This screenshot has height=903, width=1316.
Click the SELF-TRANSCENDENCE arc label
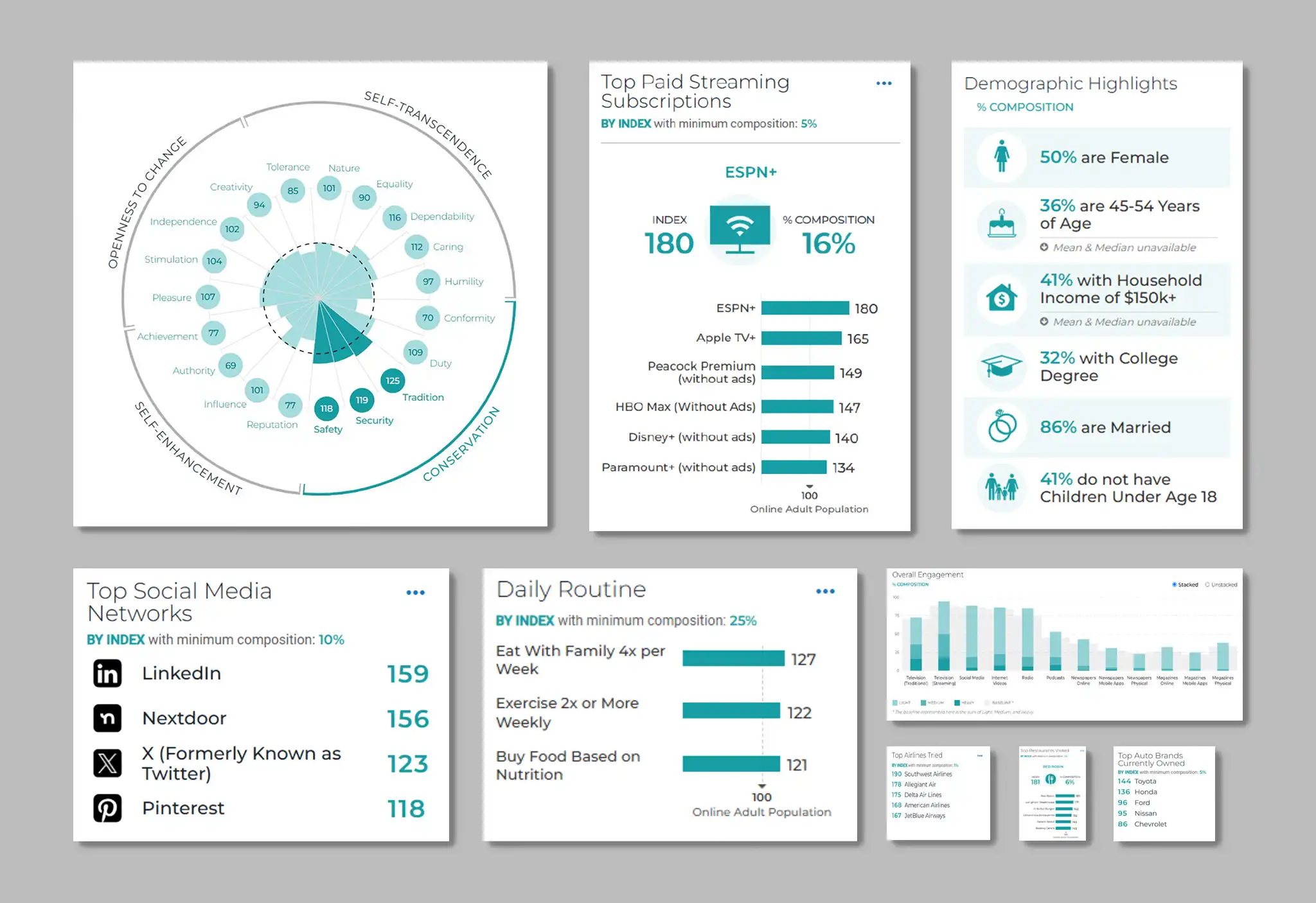[429, 134]
